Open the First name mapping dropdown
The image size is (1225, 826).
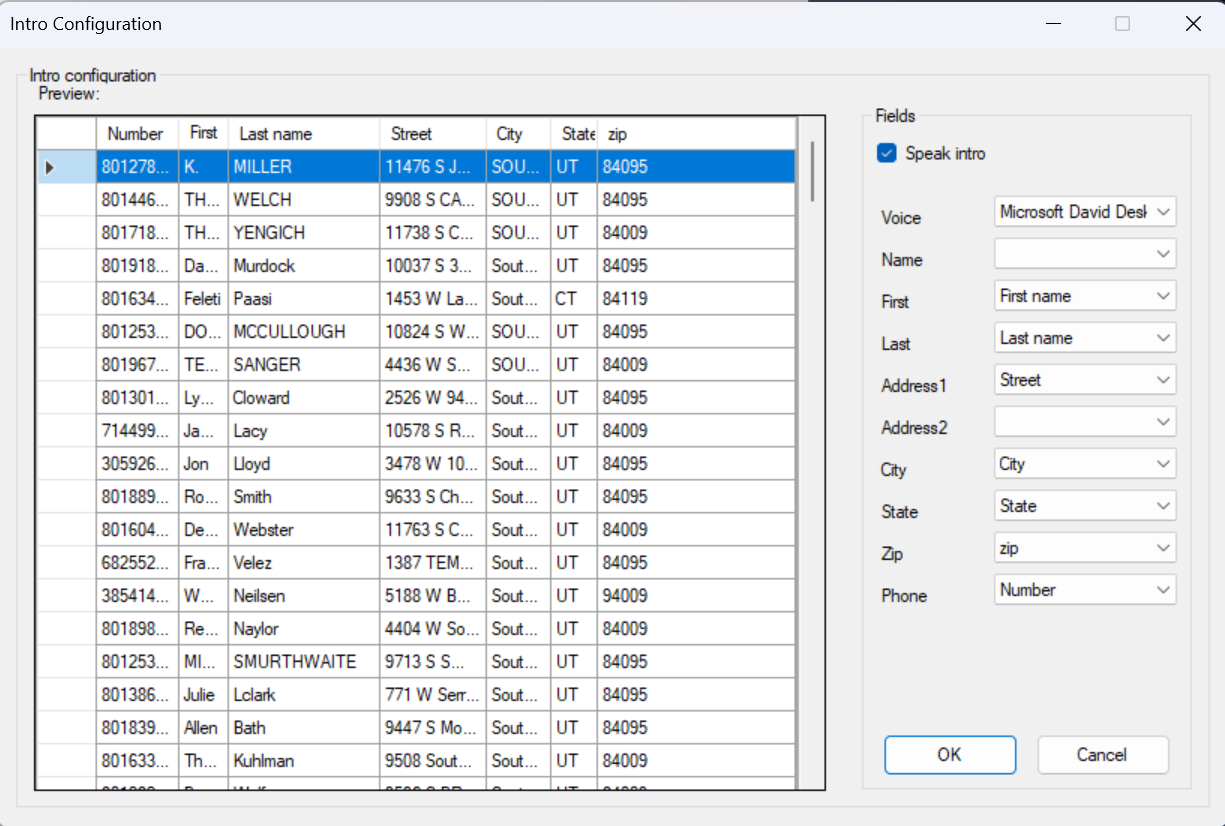pyautogui.click(x=1085, y=296)
